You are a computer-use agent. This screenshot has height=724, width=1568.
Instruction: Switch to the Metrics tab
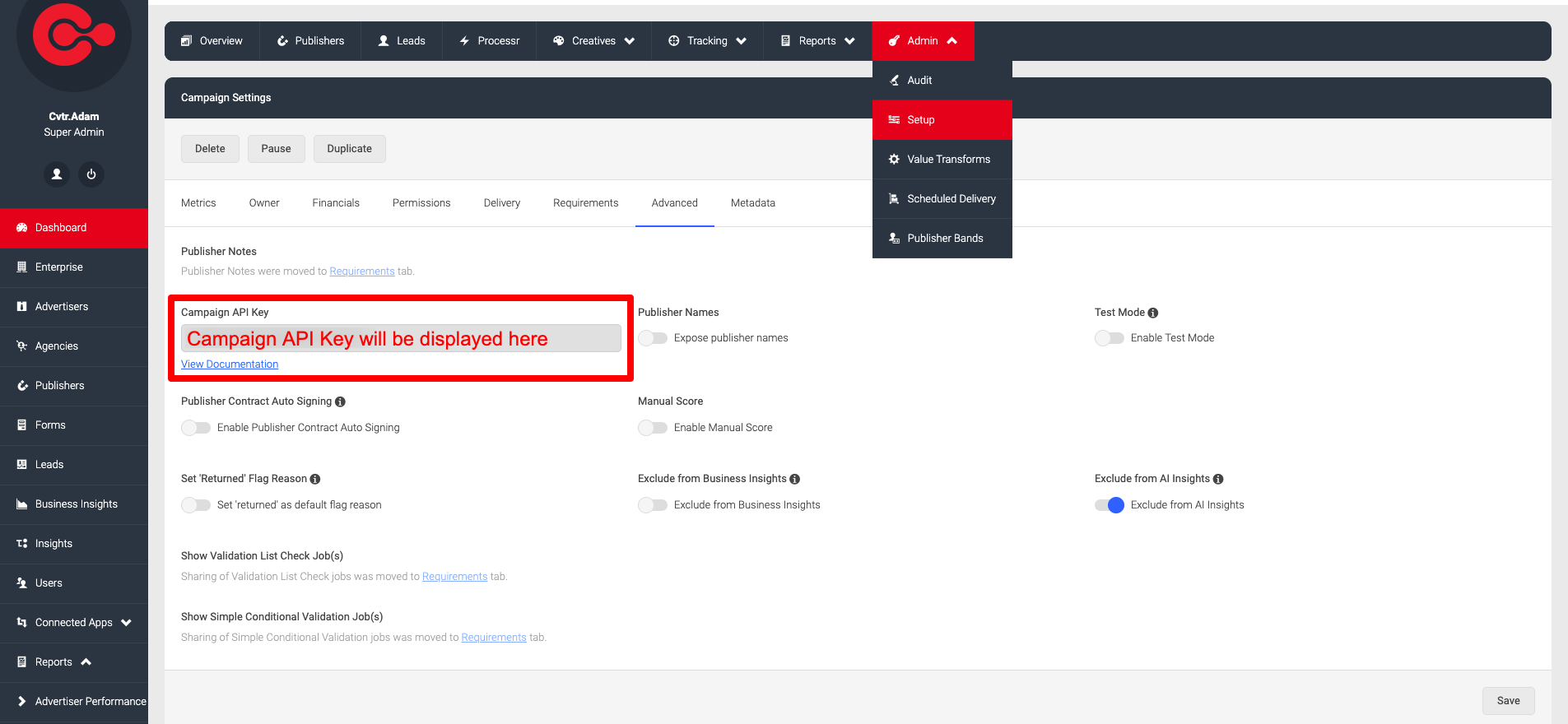[x=198, y=203]
